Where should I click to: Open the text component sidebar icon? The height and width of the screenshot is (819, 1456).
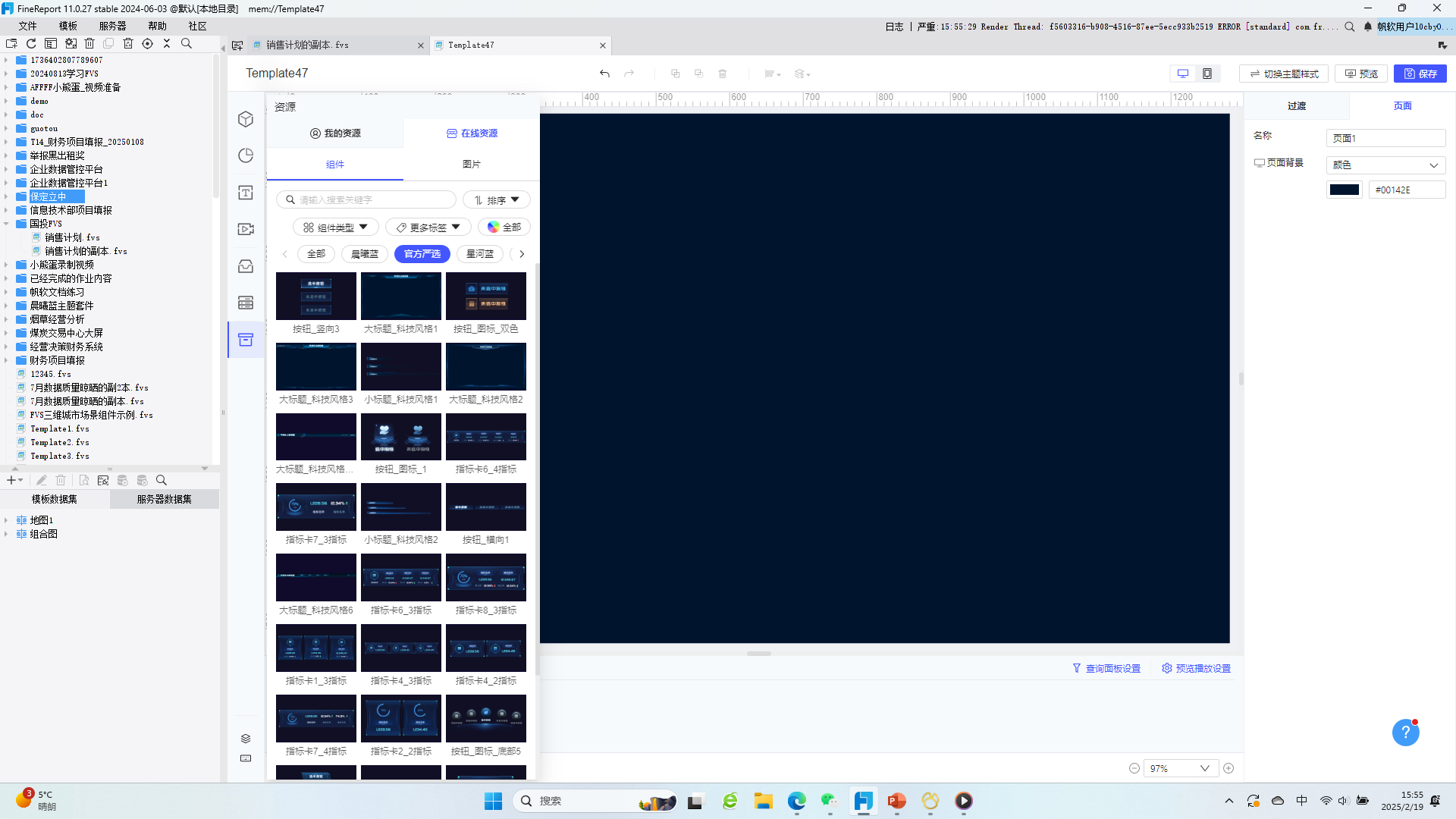coord(246,193)
